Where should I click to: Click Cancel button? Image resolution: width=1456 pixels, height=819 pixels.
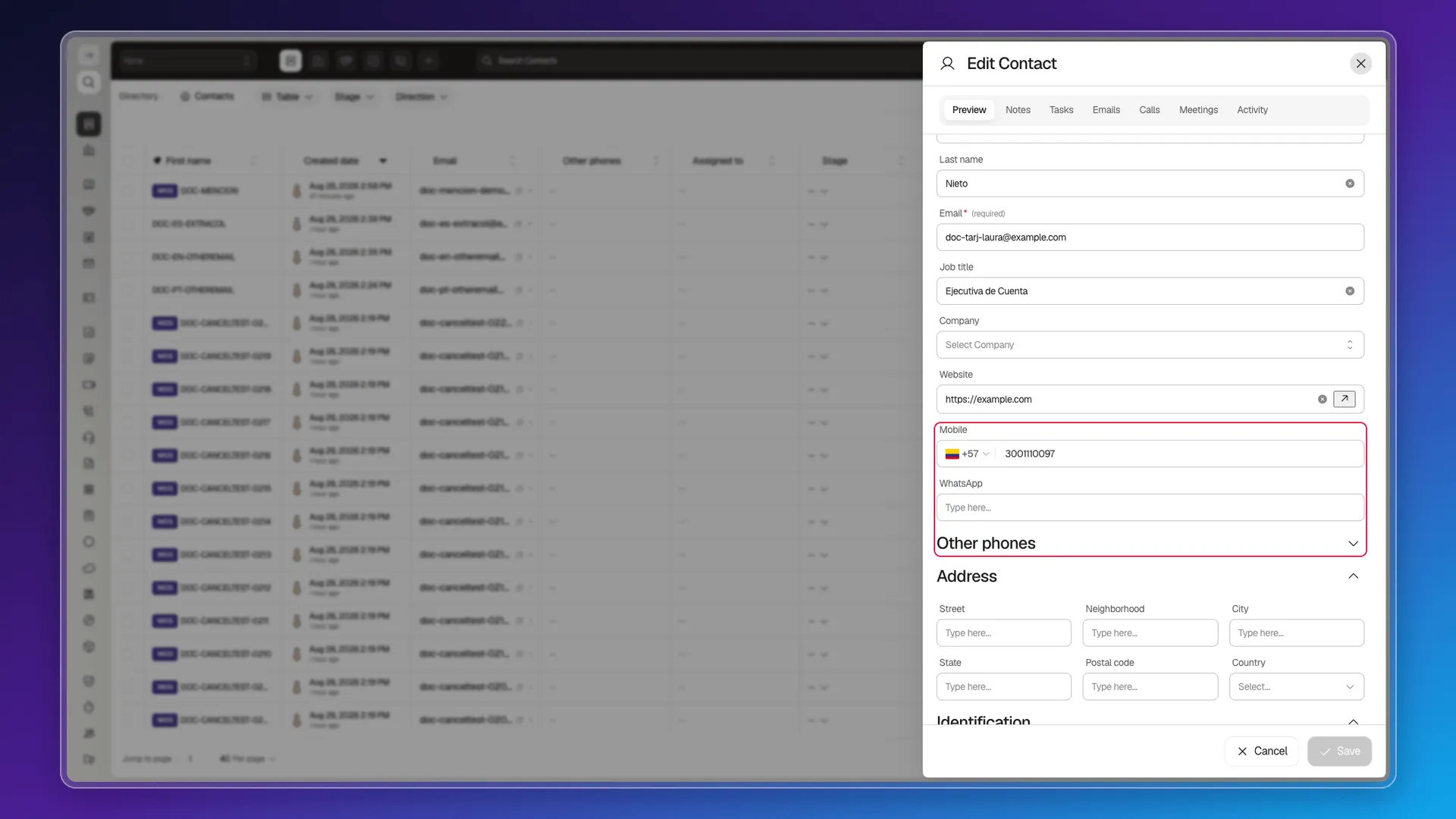(x=1262, y=752)
